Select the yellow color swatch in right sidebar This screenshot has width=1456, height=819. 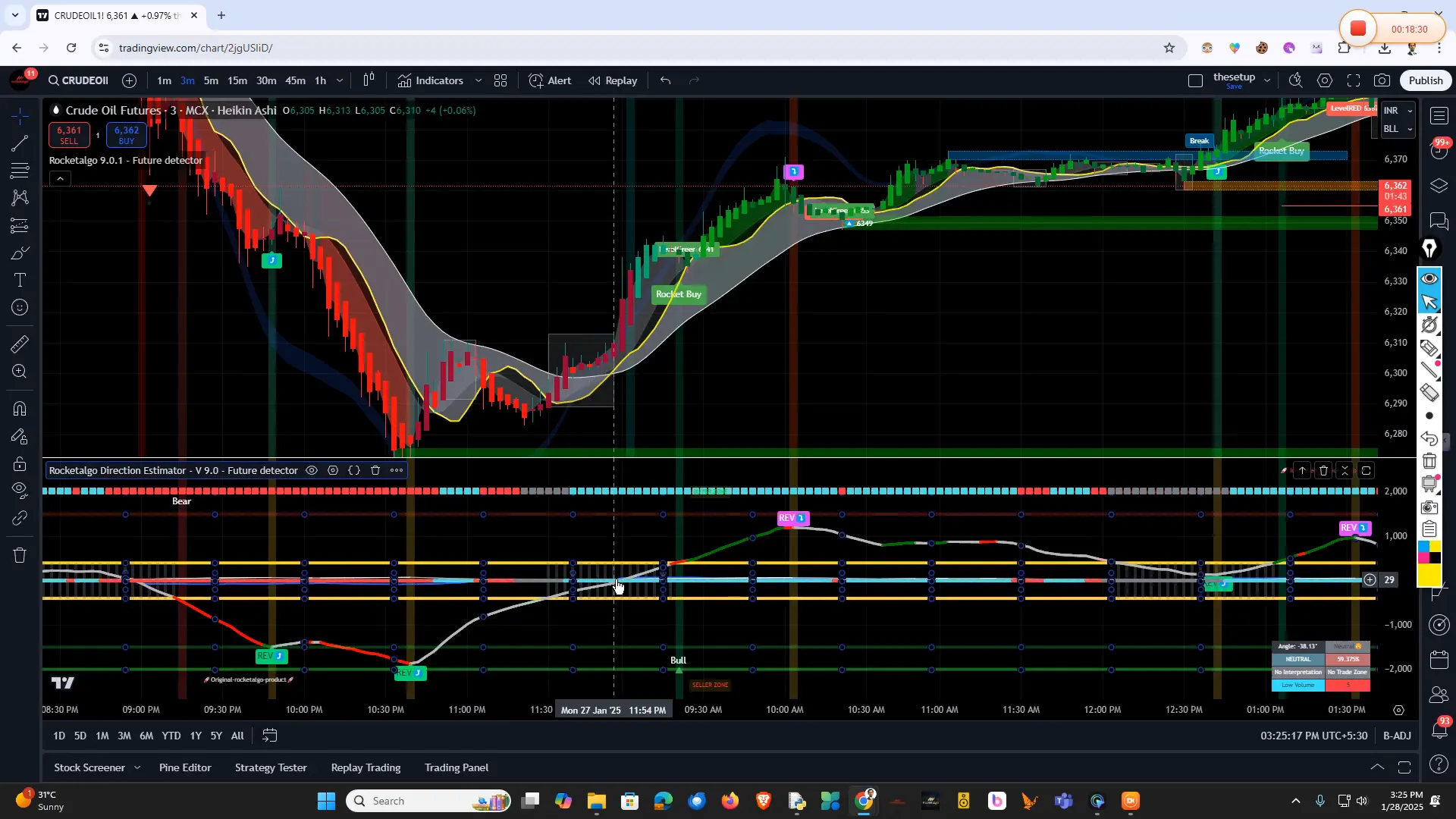click(1429, 576)
